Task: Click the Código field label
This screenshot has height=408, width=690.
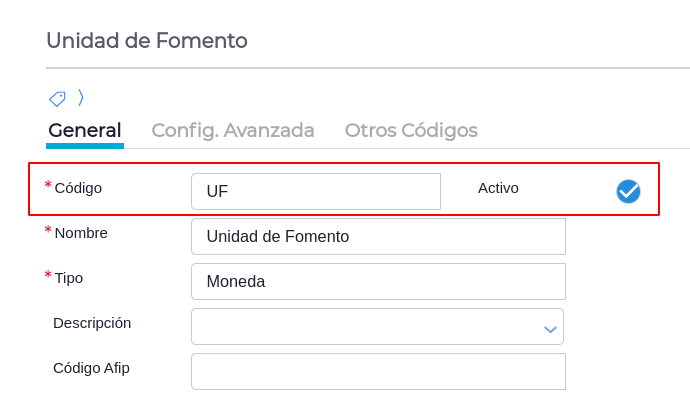Action: pyautogui.click(x=78, y=187)
